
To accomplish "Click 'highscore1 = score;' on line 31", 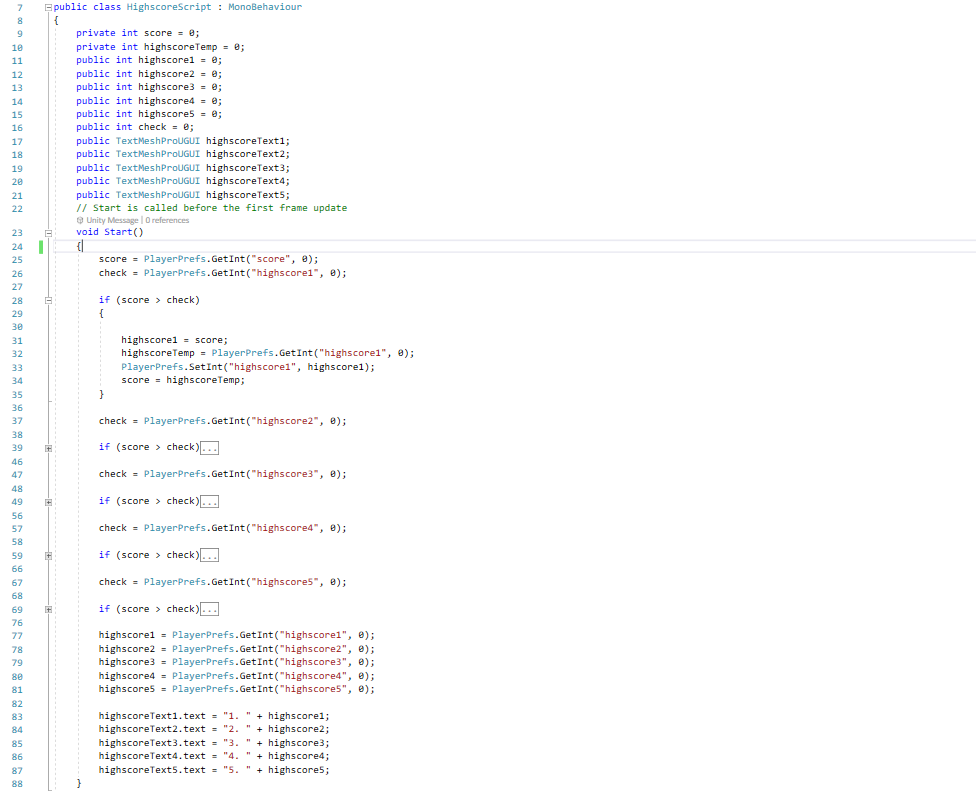I will click(174, 340).
